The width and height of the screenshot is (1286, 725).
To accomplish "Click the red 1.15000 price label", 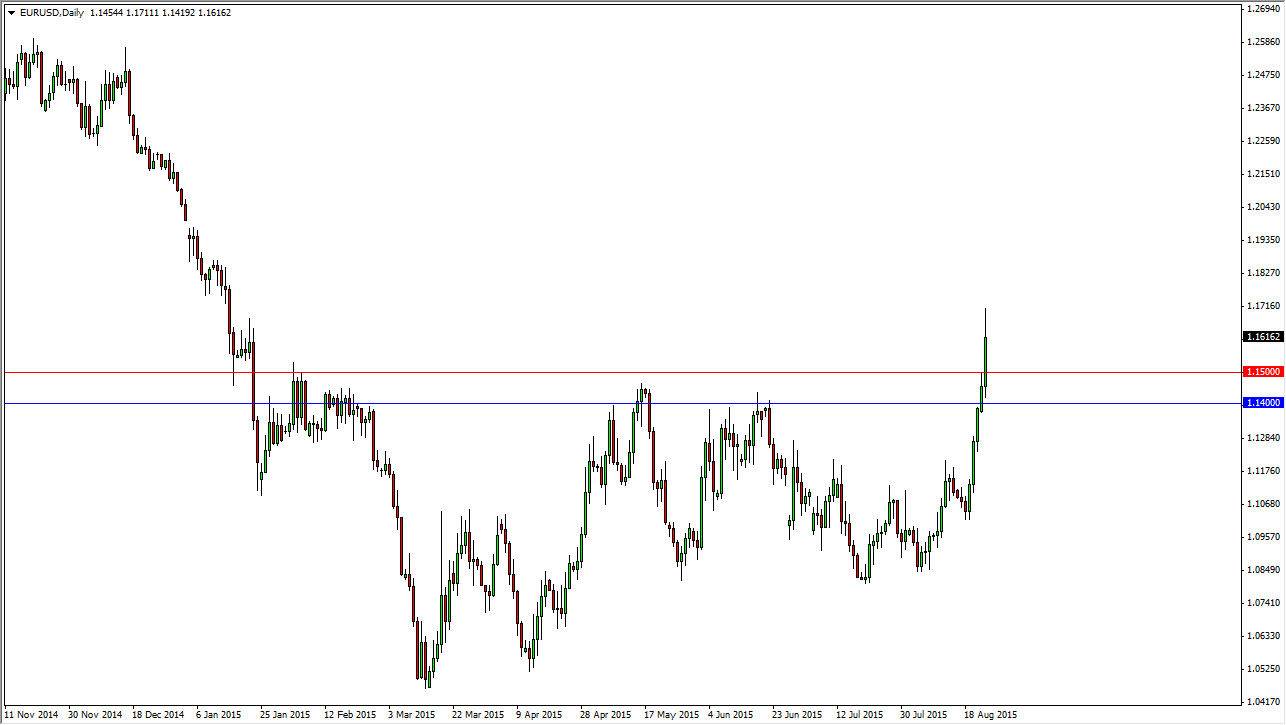I will click(x=1262, y=371).
